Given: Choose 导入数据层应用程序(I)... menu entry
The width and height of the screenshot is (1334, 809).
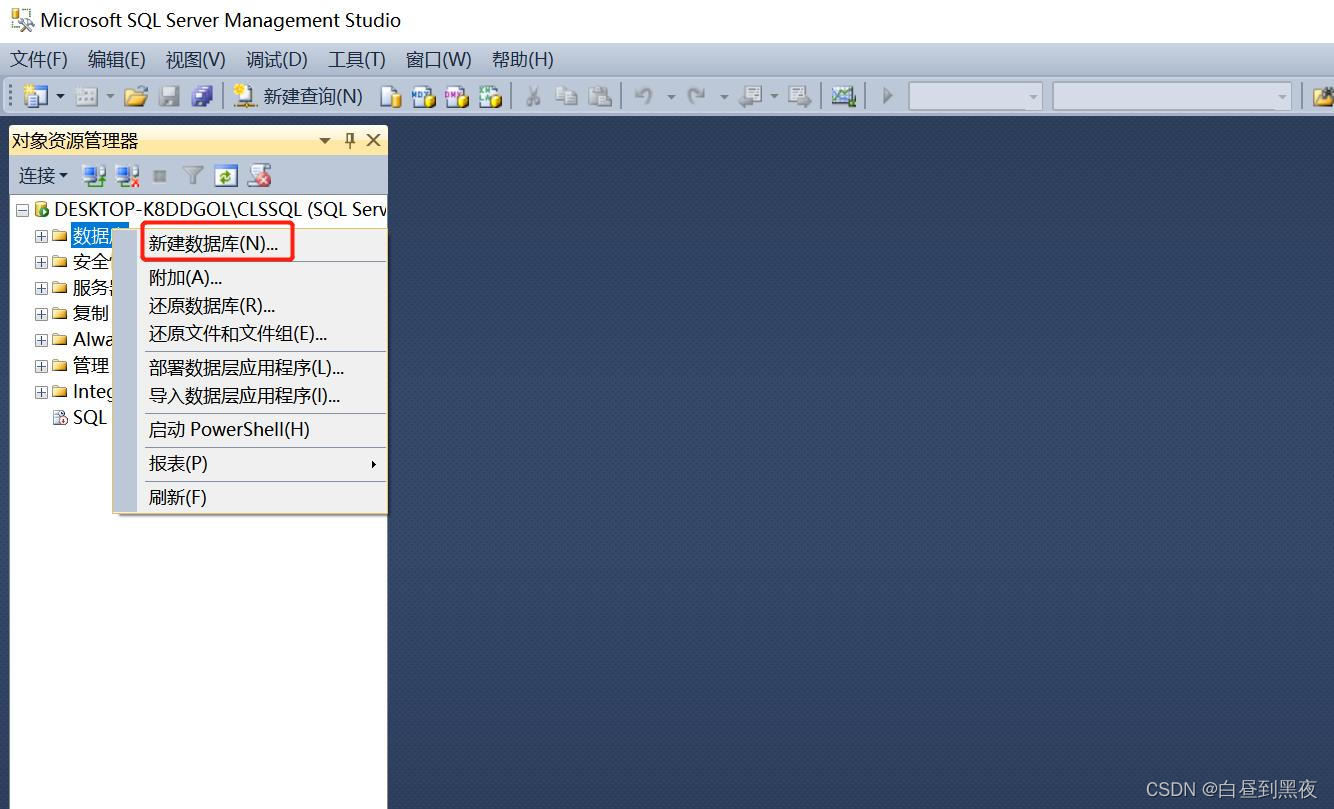Looking at the screenshot, I should (x=262, y=396).
